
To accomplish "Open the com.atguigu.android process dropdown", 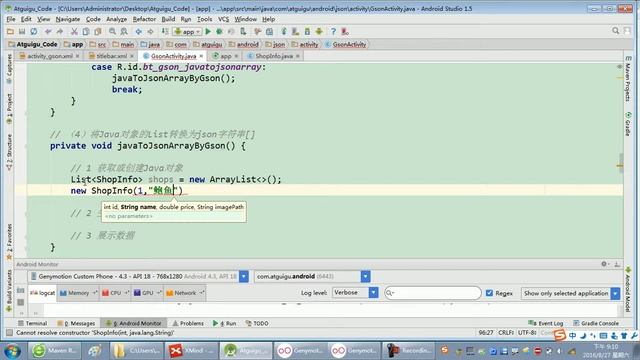I will click(x=365, y=276).
